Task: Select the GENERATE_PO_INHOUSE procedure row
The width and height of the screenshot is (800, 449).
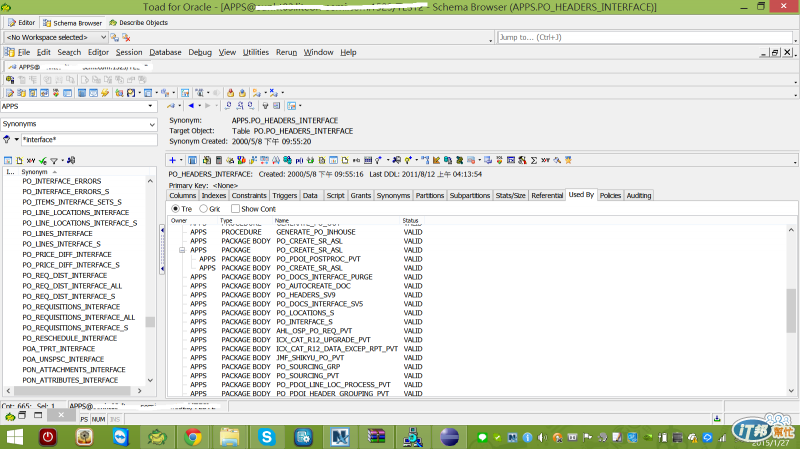Action: coord(316,232)
